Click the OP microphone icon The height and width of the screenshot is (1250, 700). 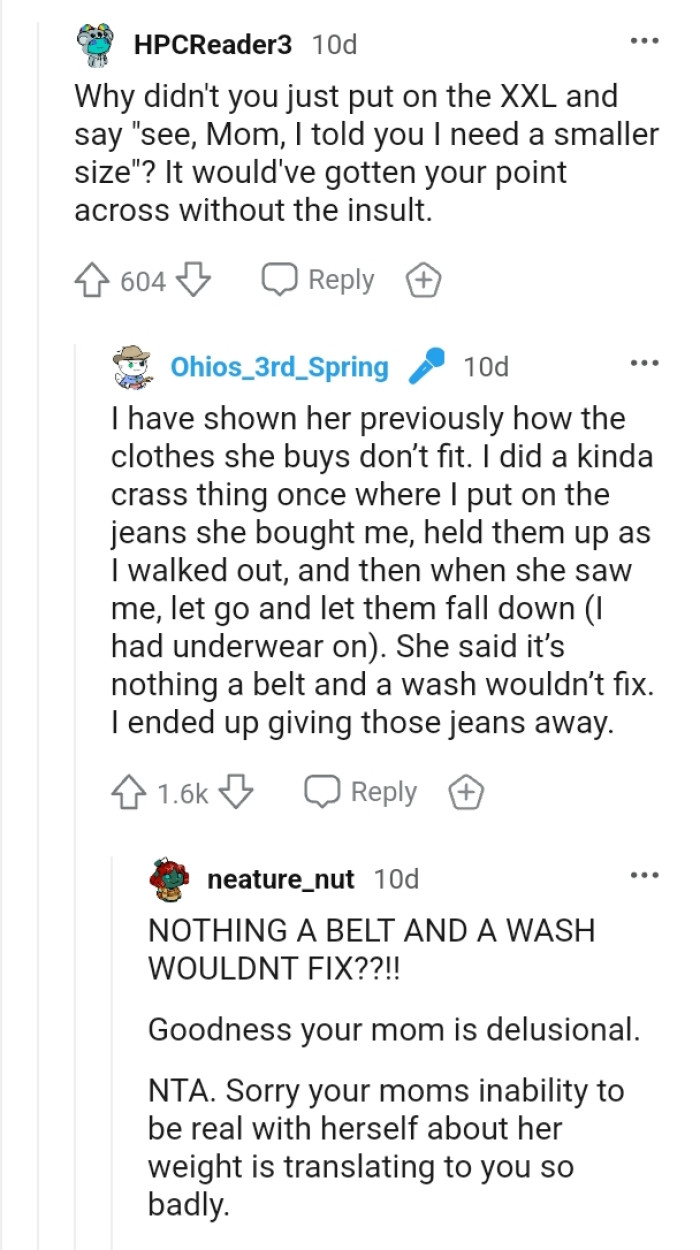(426, 367)
